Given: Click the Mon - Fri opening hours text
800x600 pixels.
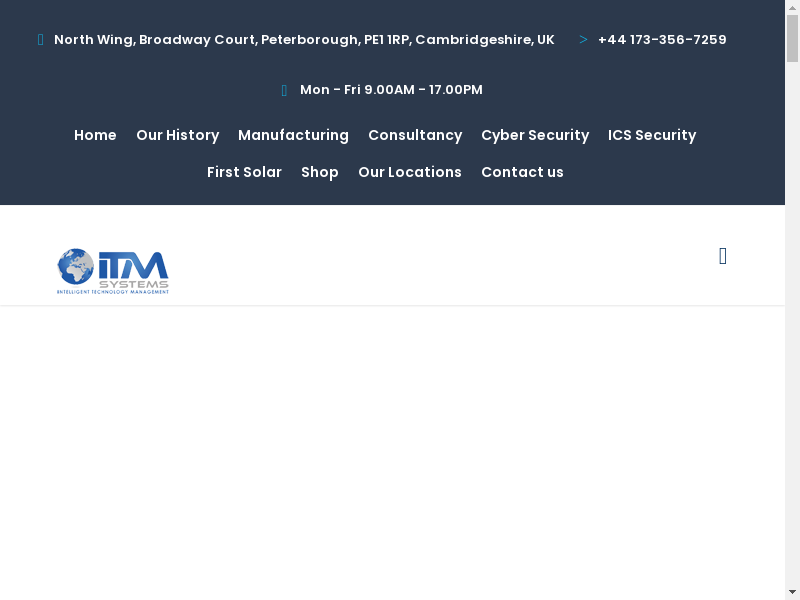Looking at the screenshot, I should (x=391, y=90).
